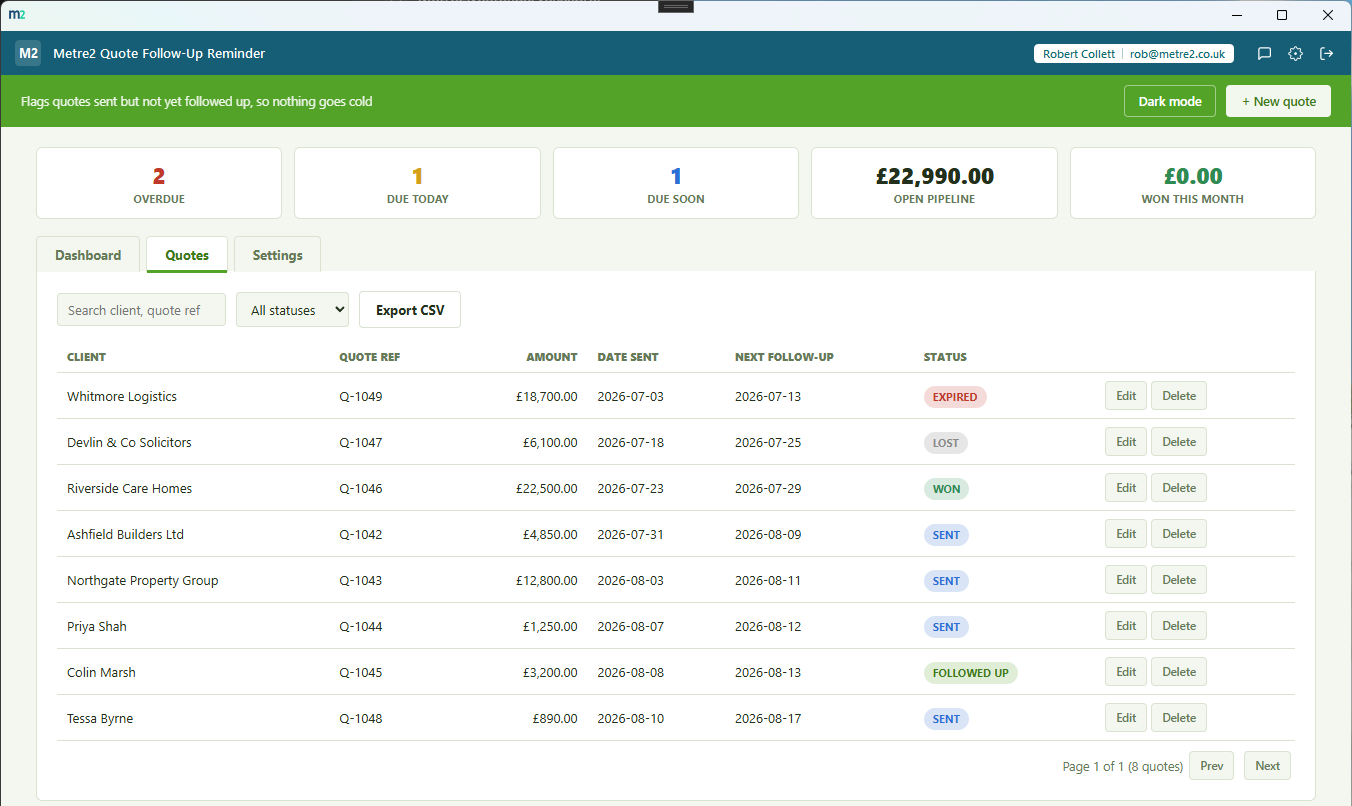The image size is (1352, 806).
Task: Click the SENT badge for Tessa Byrne
Action: (x=946, y=719)
